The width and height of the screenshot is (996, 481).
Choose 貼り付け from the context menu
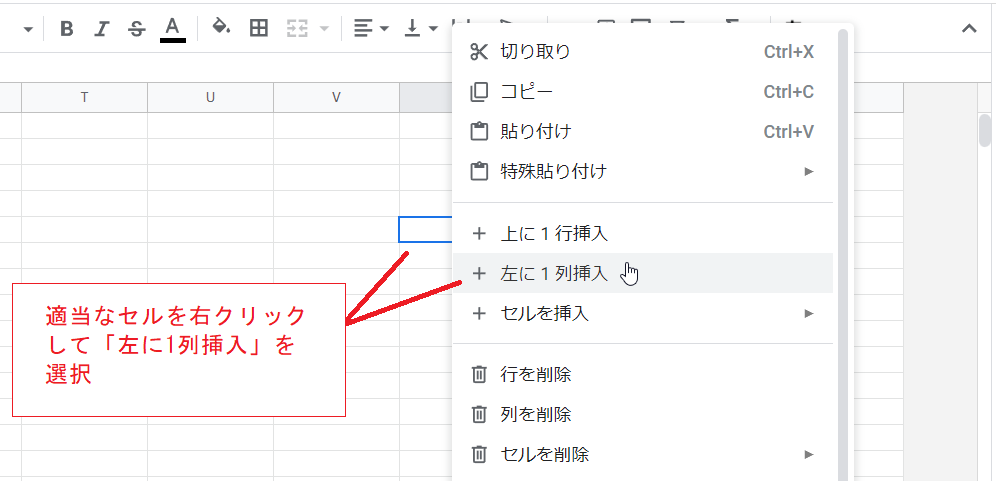click(x=643, y=132)
